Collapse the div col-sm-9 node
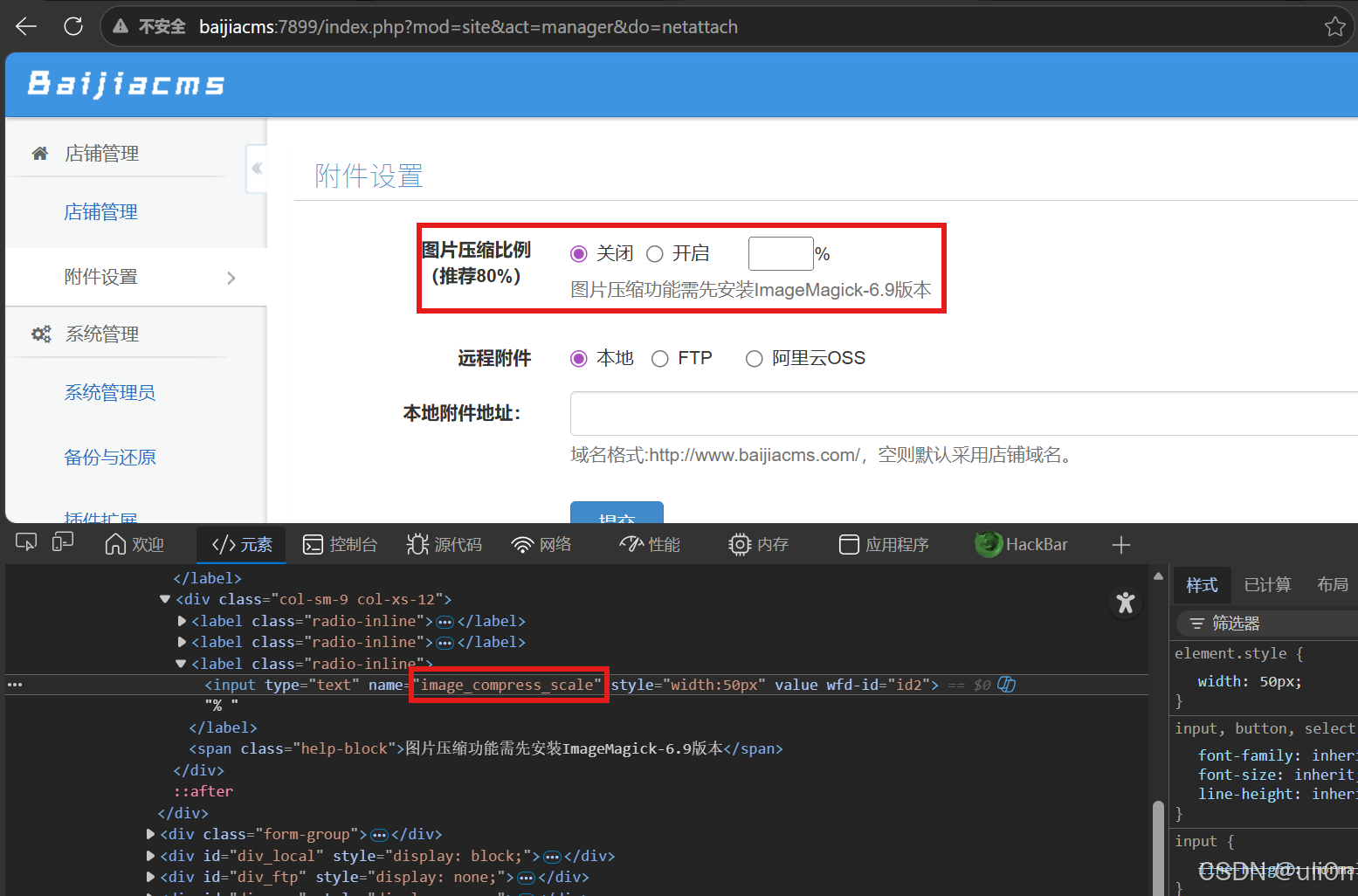This screenshot has width=1358, height=896. (x=164, y=599)
